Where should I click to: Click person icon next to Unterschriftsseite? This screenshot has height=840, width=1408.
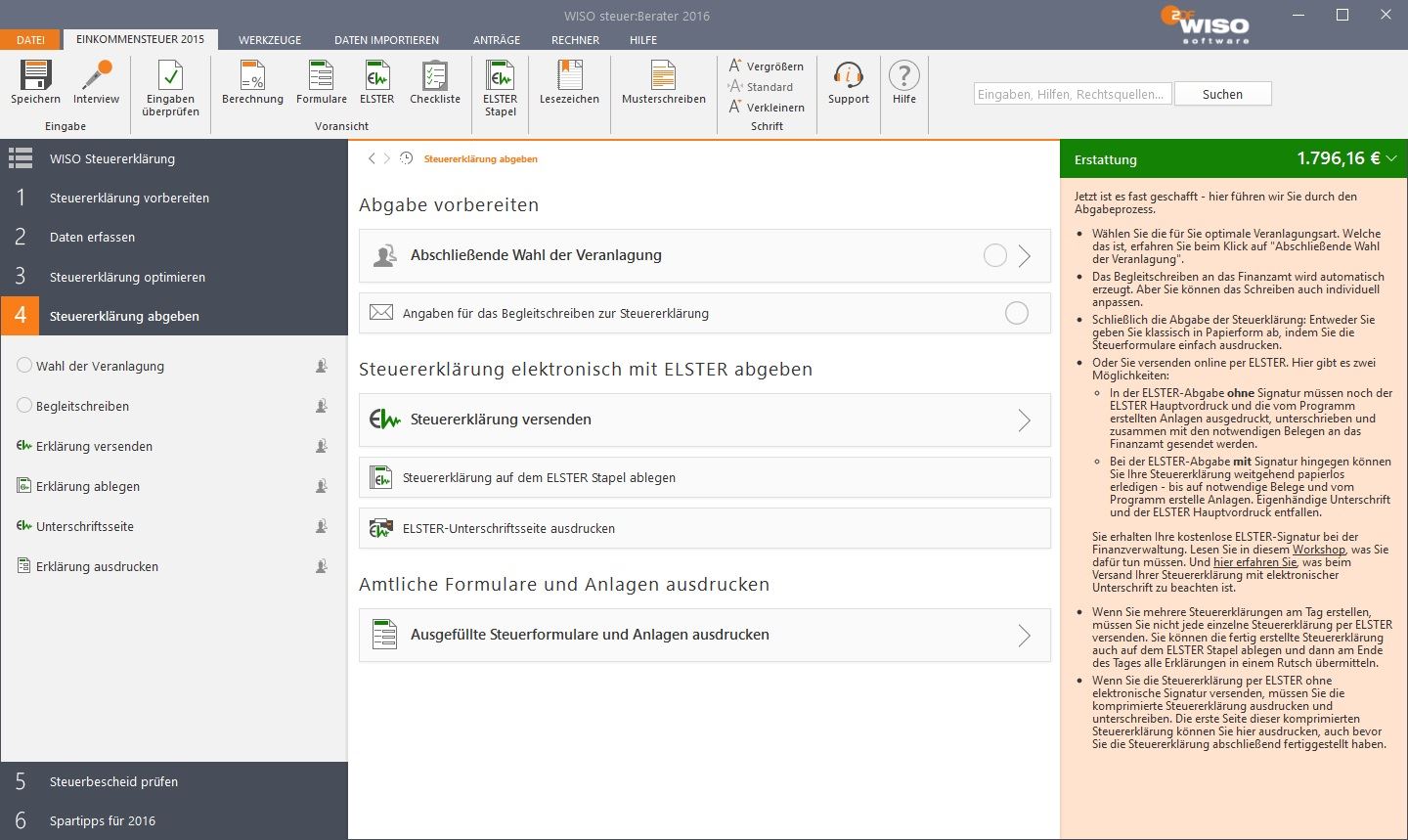click(x=322, y=526)
